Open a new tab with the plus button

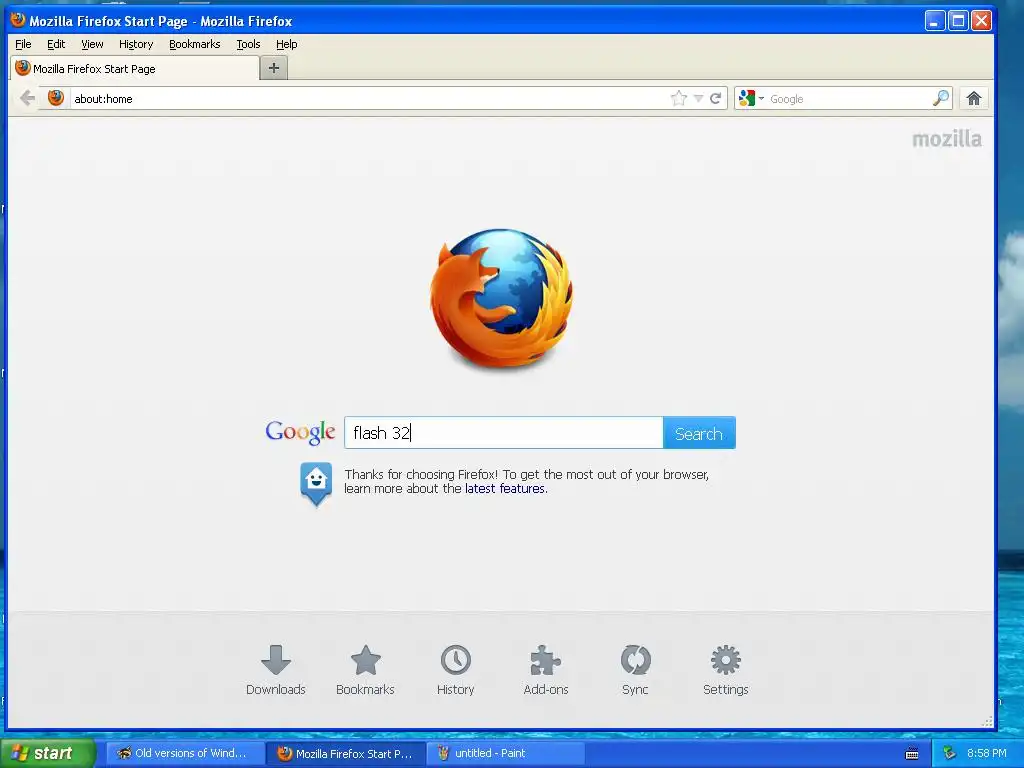[x=274, y=68]
